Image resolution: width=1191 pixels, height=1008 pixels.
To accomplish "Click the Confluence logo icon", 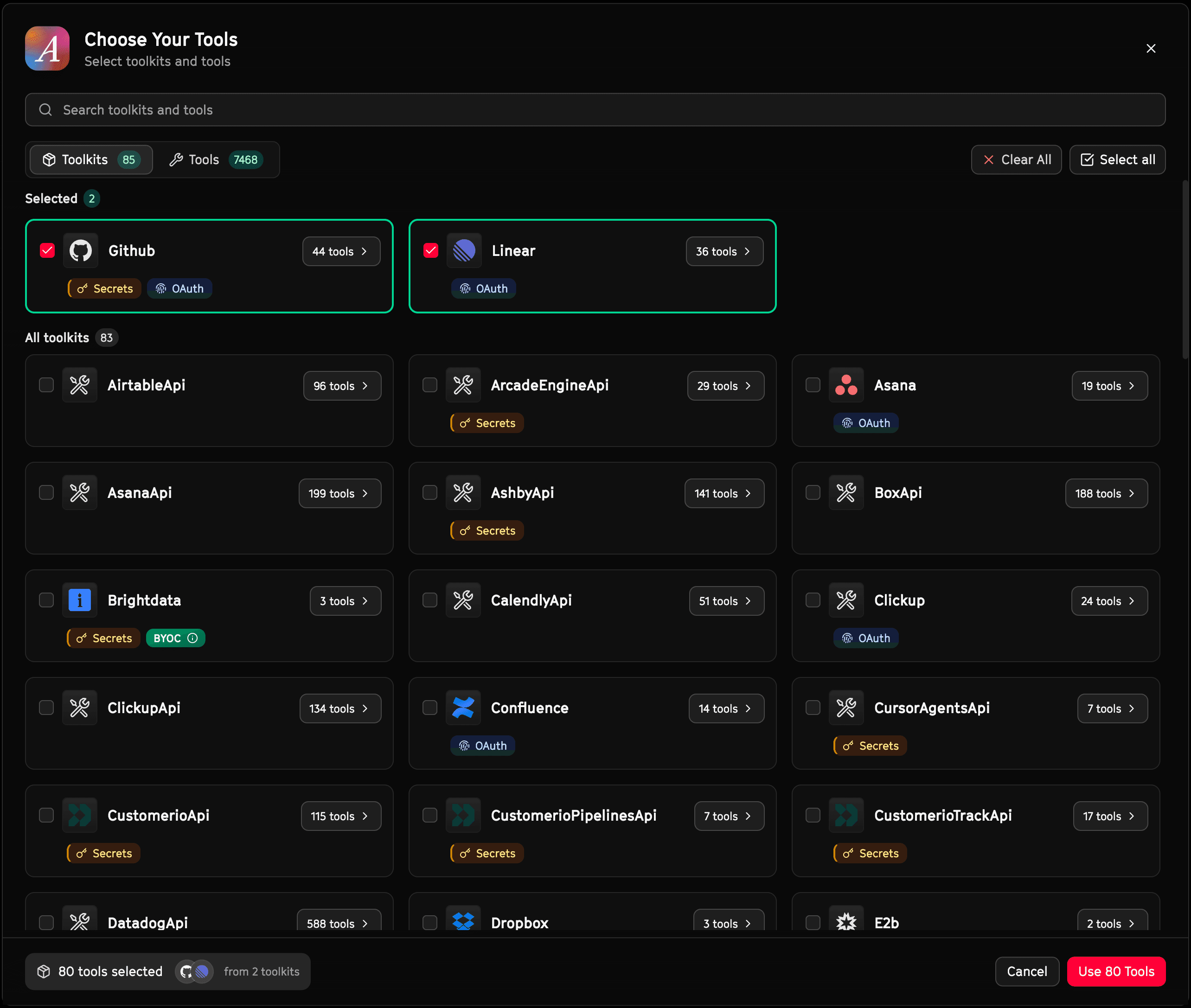I will click(x=463, y=708).
